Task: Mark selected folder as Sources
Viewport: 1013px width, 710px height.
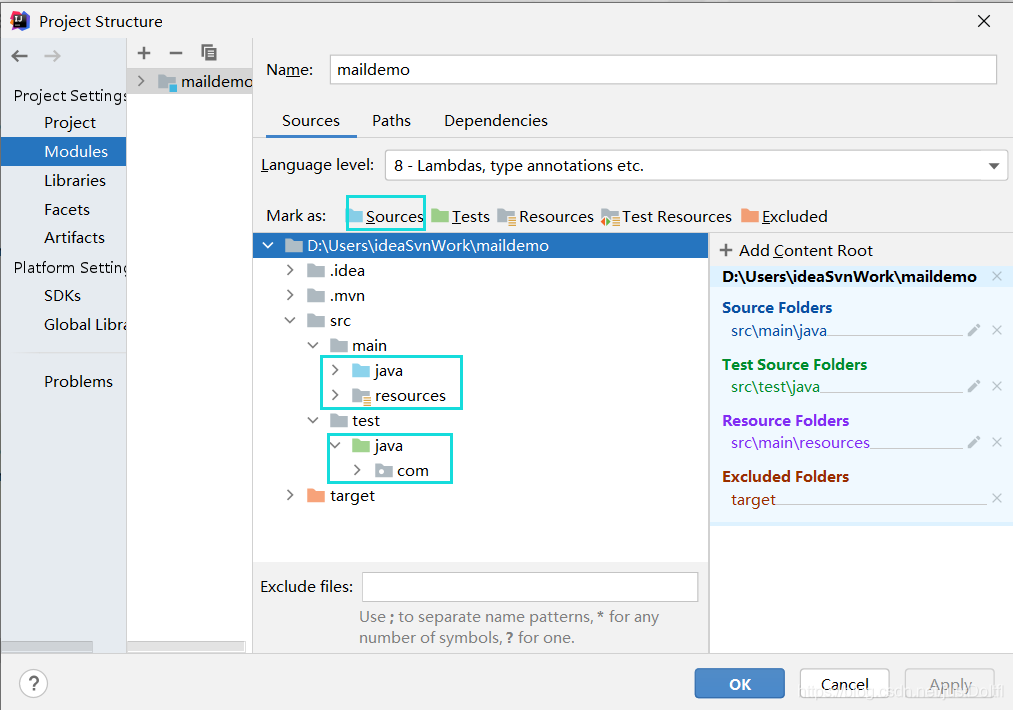Action: (x=386, y=216)
